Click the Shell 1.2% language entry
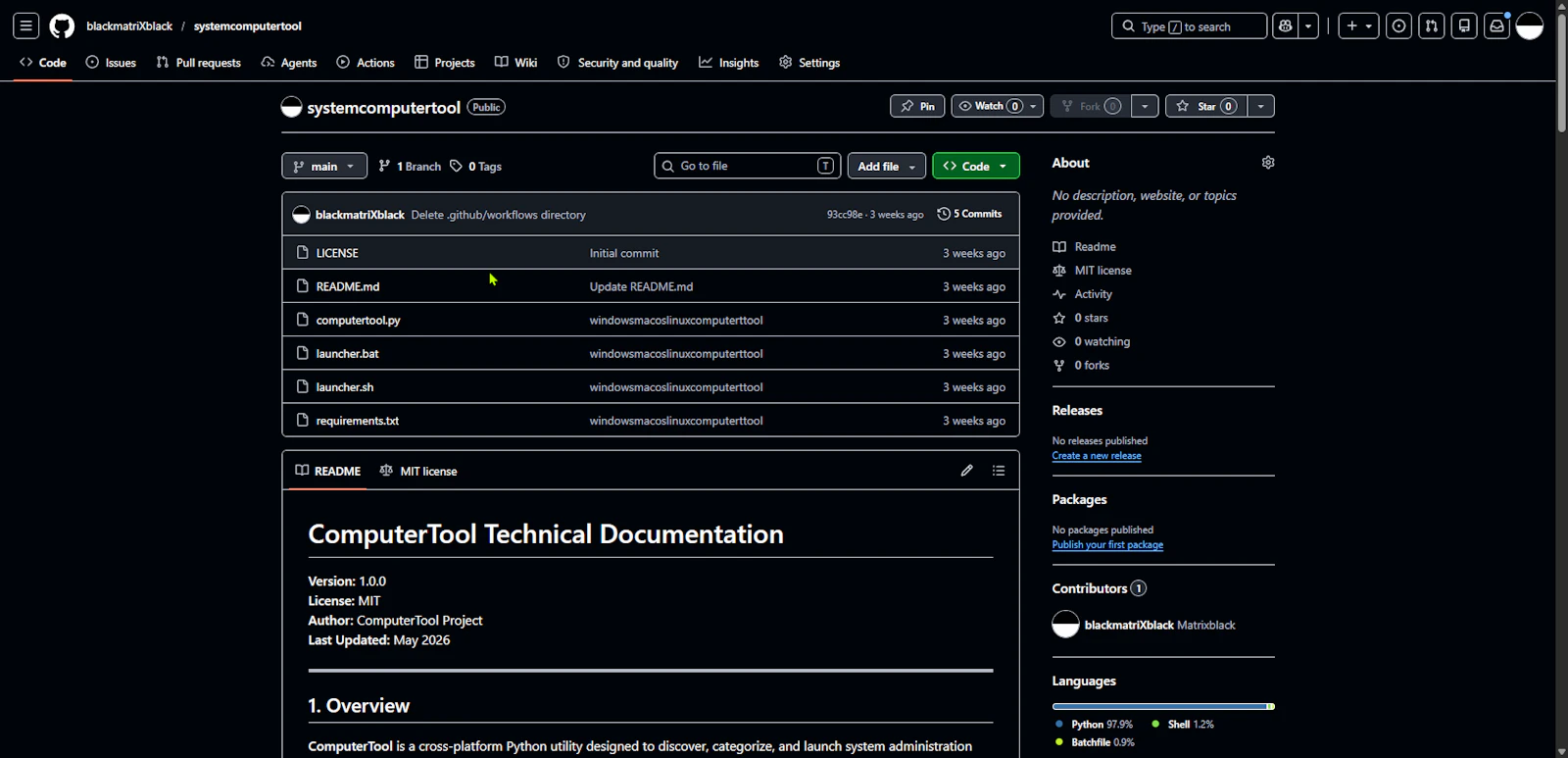Viewport: 1568px width, 758px height. click(x=1183, y=725)
